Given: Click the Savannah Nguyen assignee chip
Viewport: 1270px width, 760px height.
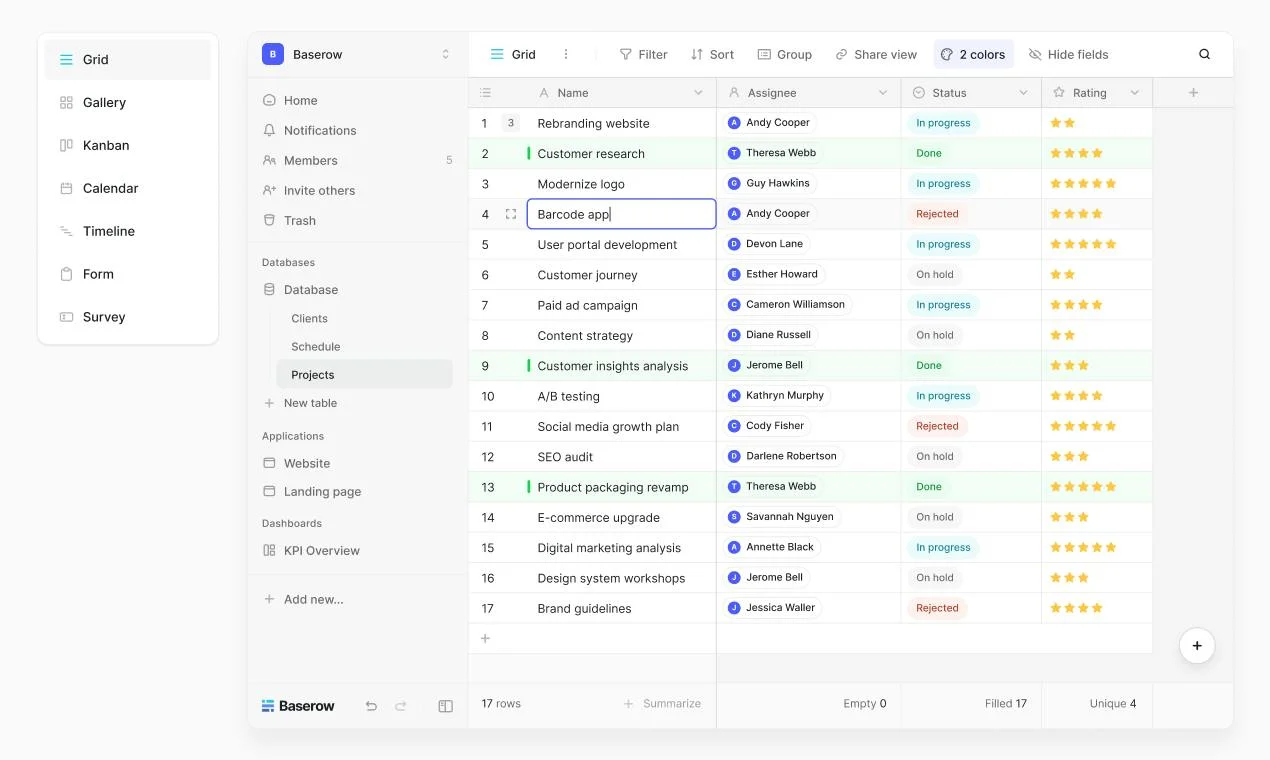Looking at the screenshot, I should pyautogui.click(x=781, y=517).
